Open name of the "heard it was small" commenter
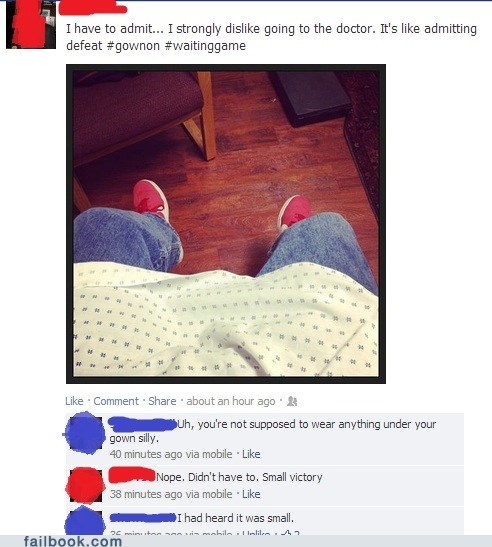Viewport: 492px width, 547px height. pyautogui.click(x=143, y=518)
